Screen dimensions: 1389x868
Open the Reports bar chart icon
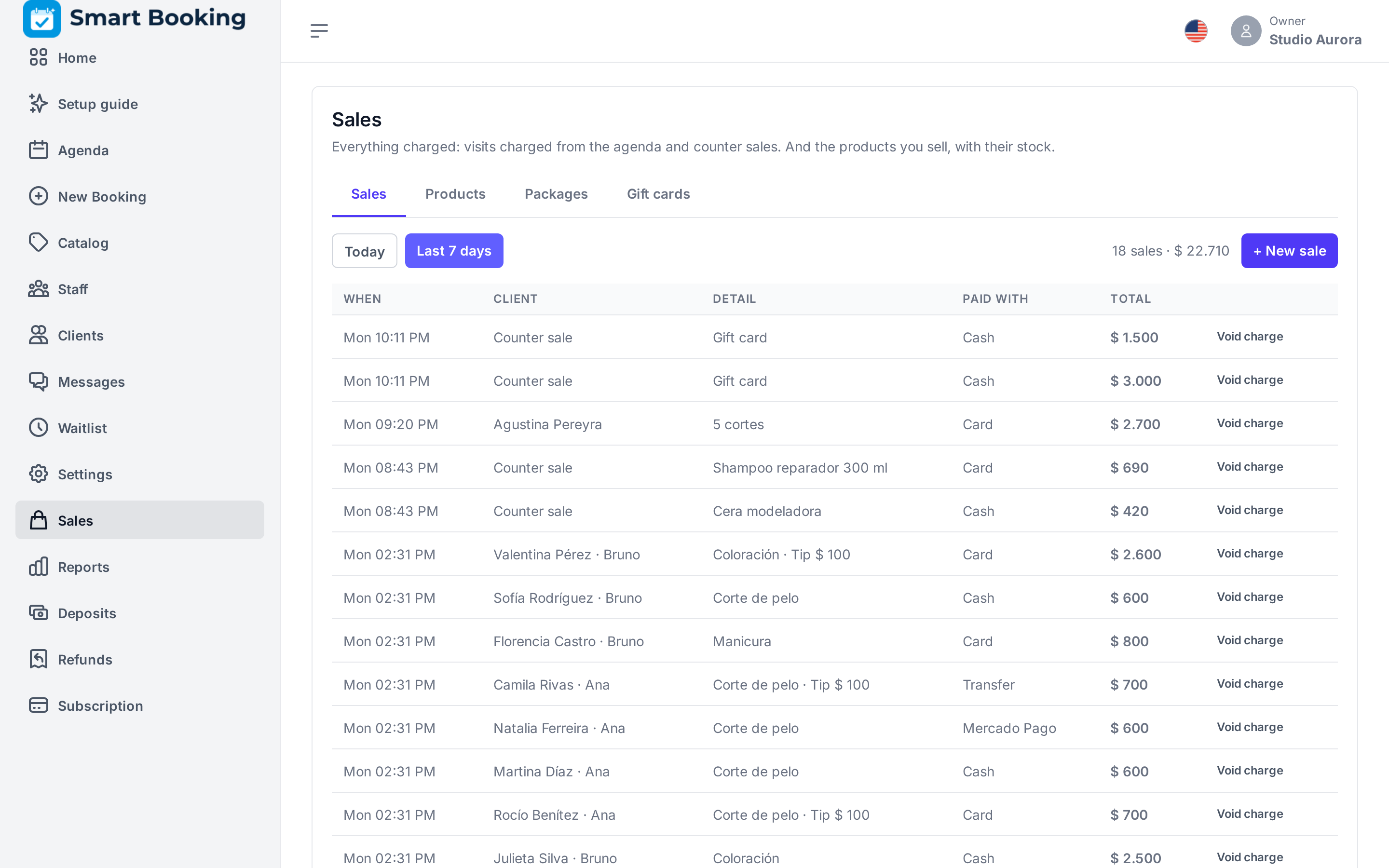[39, 567]
